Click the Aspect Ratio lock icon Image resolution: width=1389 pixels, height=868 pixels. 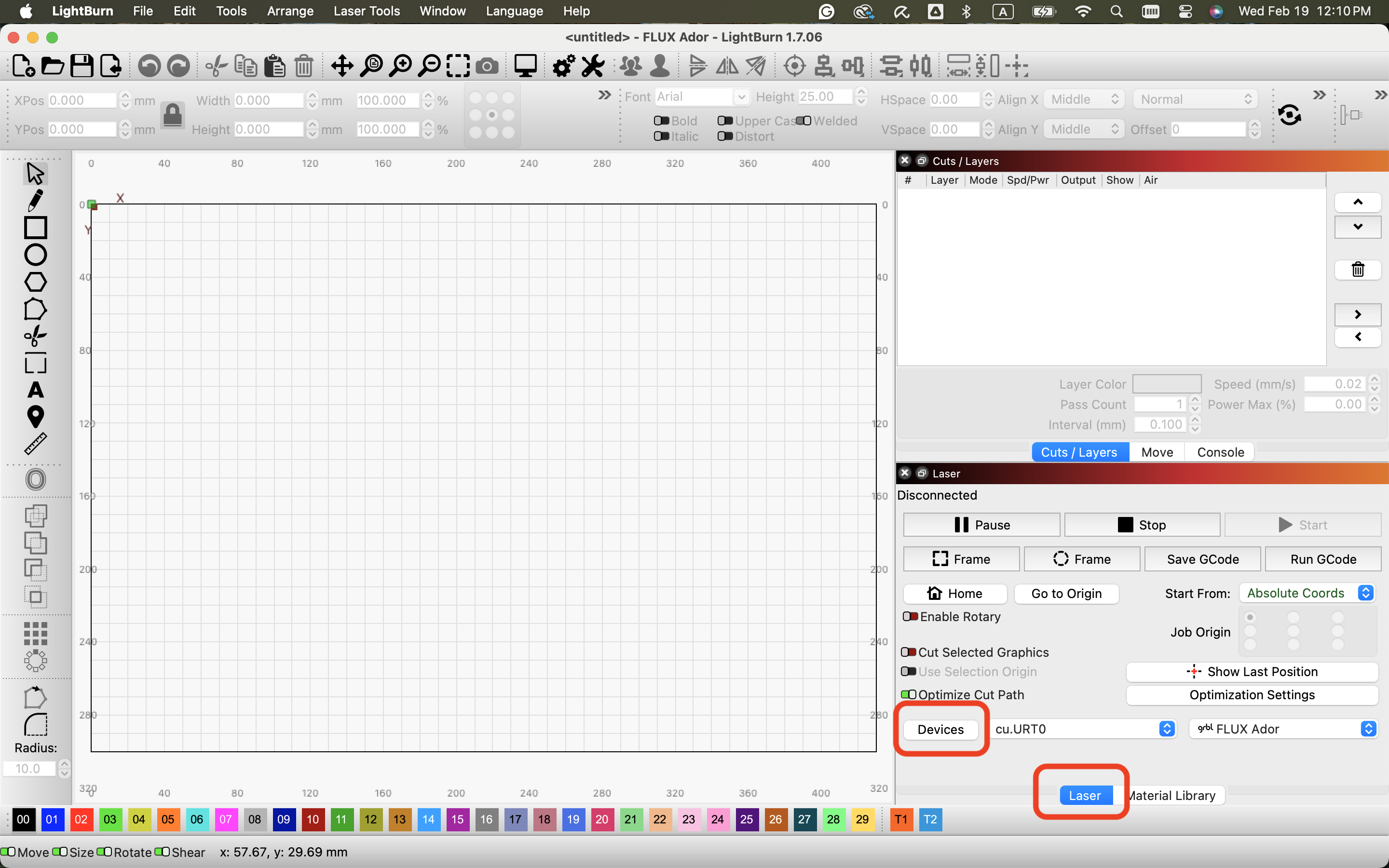[x=172, y=115]
